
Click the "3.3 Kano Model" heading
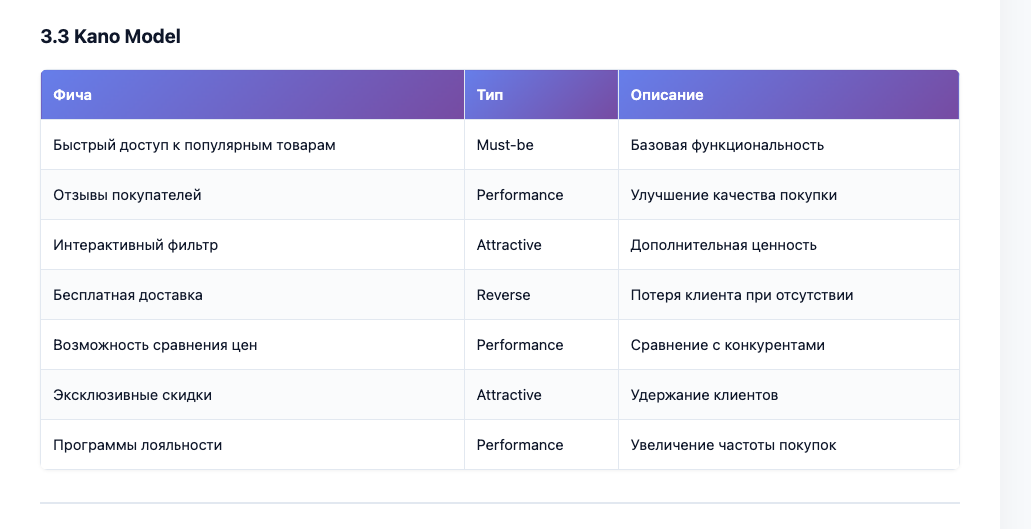(x=110, y=37)
